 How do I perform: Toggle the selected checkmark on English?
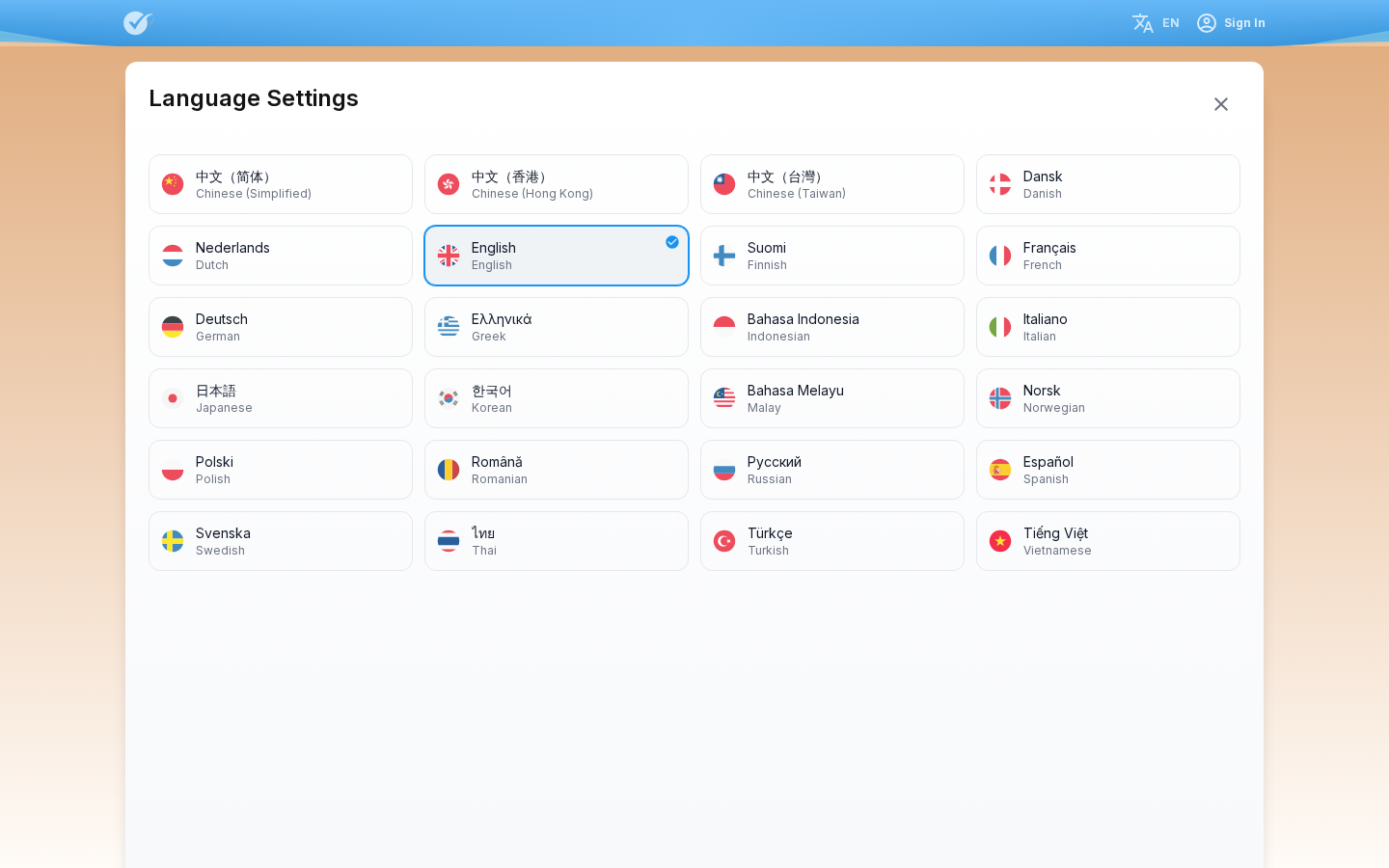coord(672,242)
